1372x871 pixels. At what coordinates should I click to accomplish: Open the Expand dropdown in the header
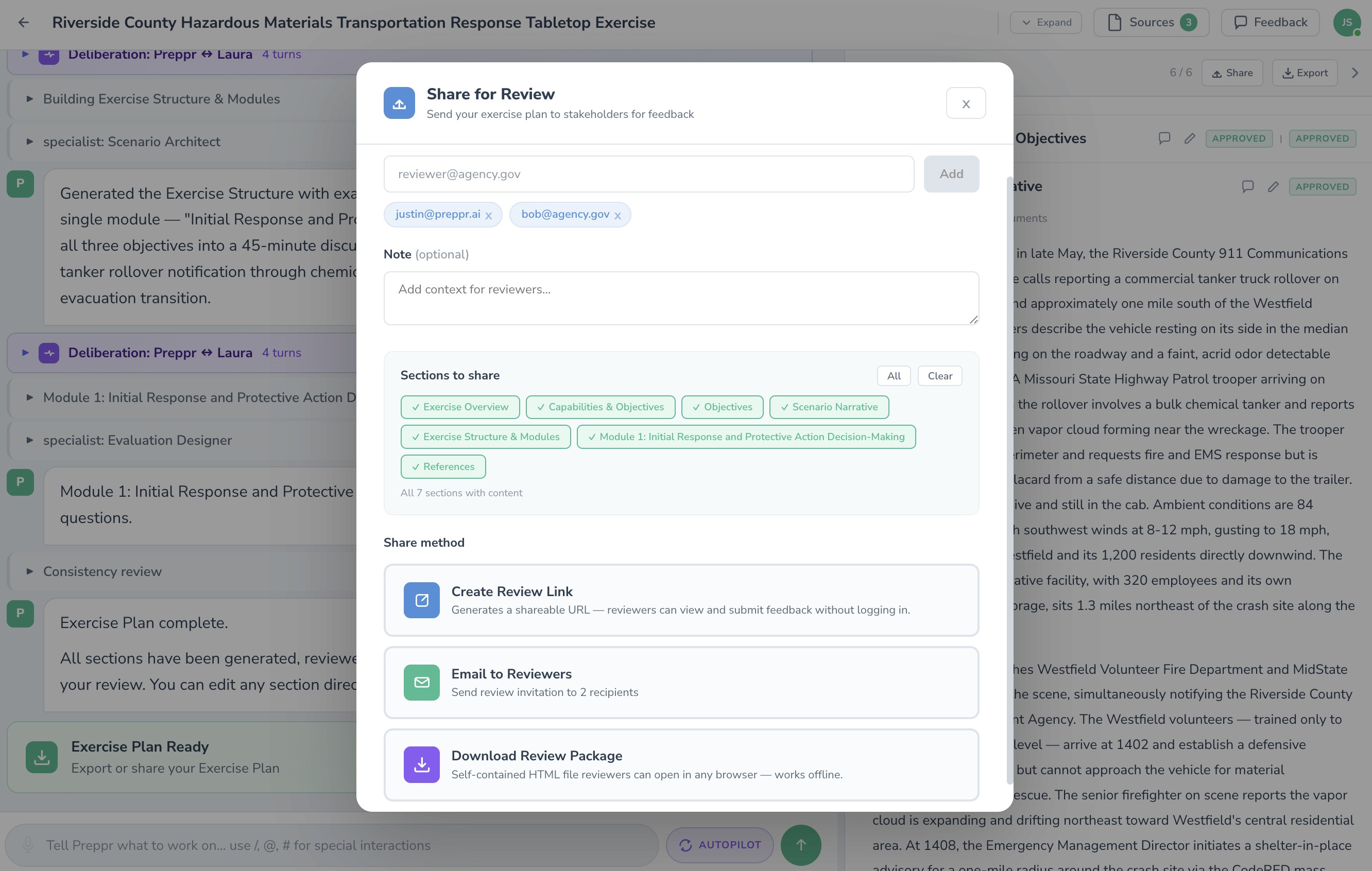(1045, 22)
